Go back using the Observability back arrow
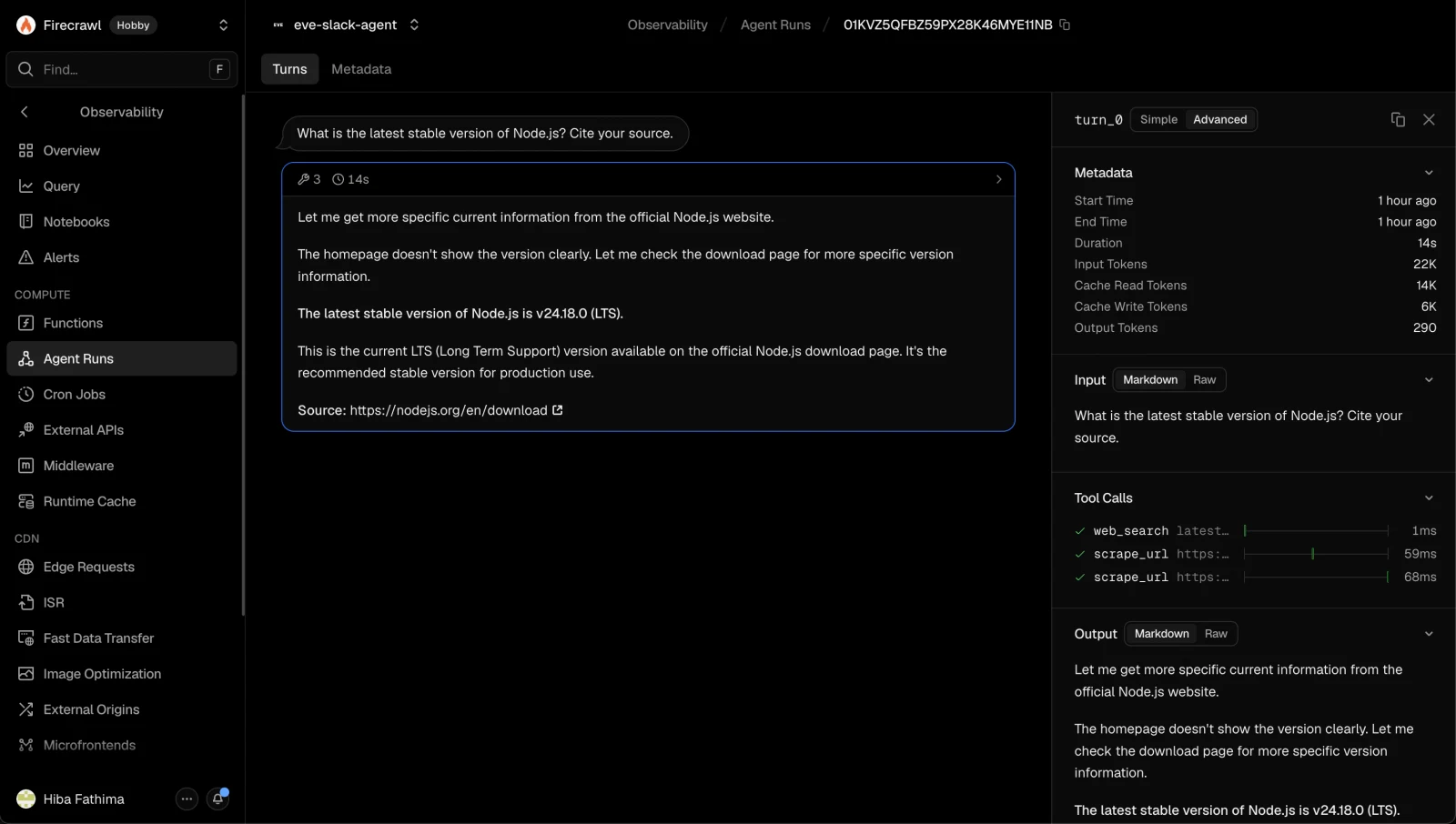 click(x=25, y=112)
